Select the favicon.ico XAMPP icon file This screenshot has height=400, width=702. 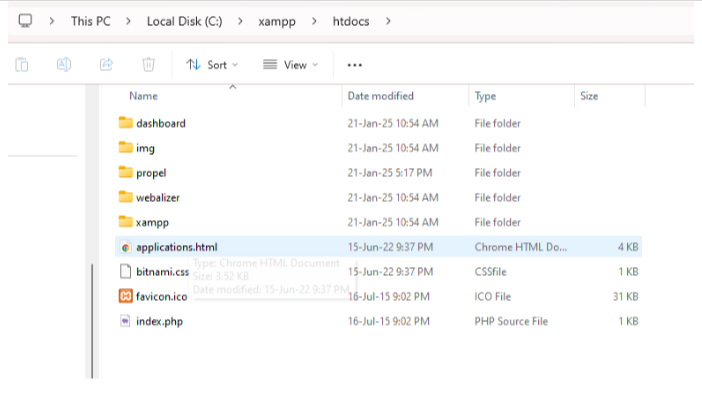coord(125,296)
